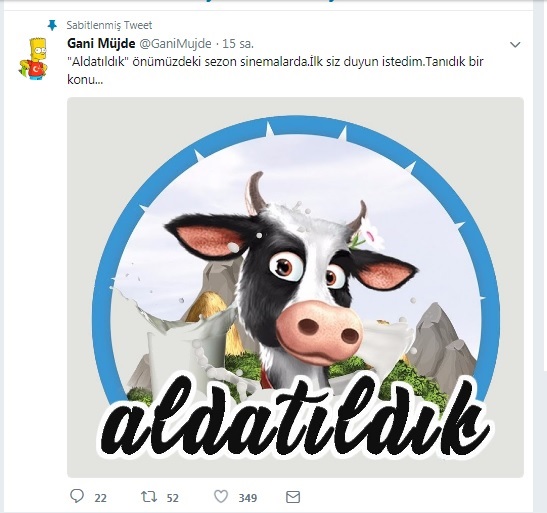This screenshot has height=513, width=547.
Task: Click the reply count 22
Action: point(100,498)
